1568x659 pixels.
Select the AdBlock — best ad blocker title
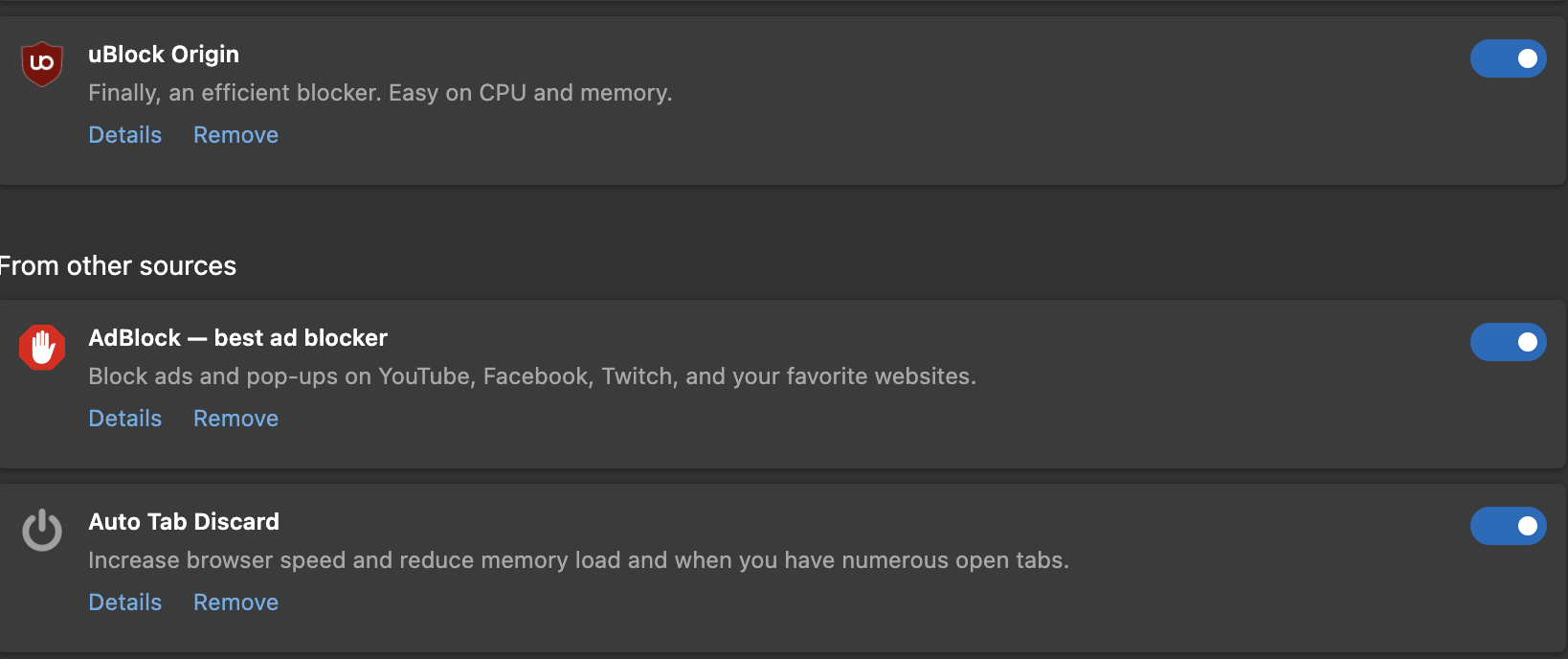pos(237,338)
